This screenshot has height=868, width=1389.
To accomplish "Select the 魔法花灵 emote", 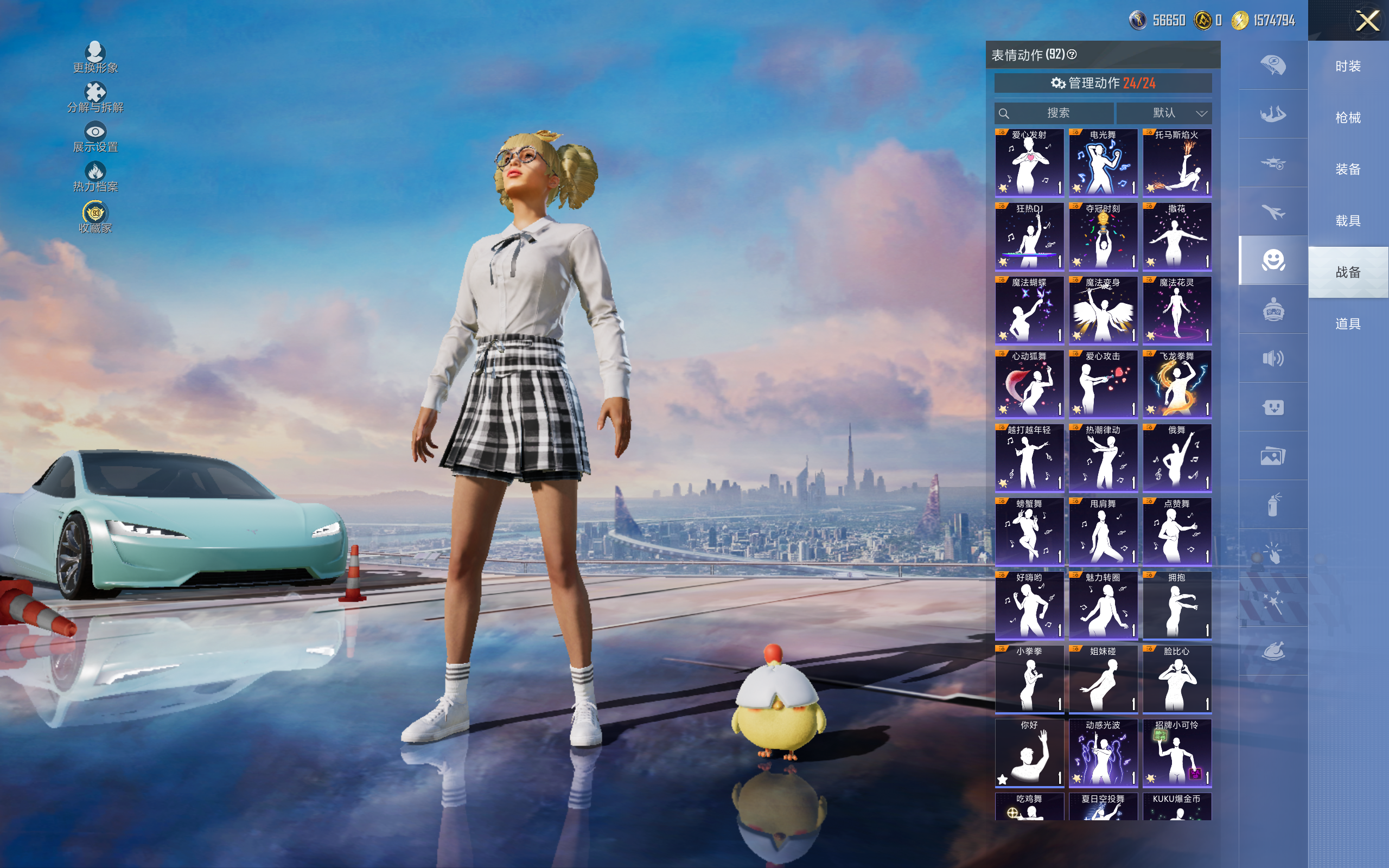I will click(1177, 310).
